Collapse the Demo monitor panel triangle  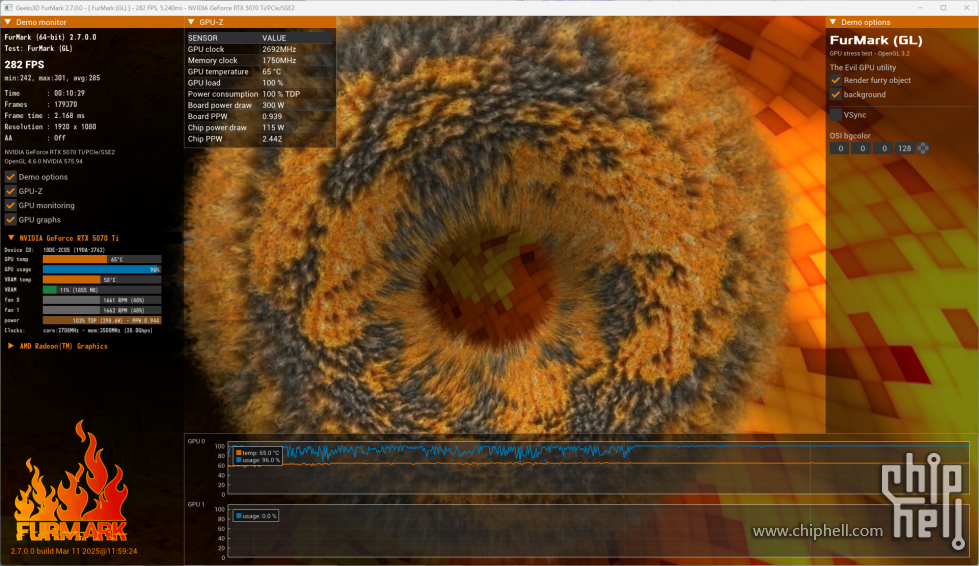coord(8,22)
